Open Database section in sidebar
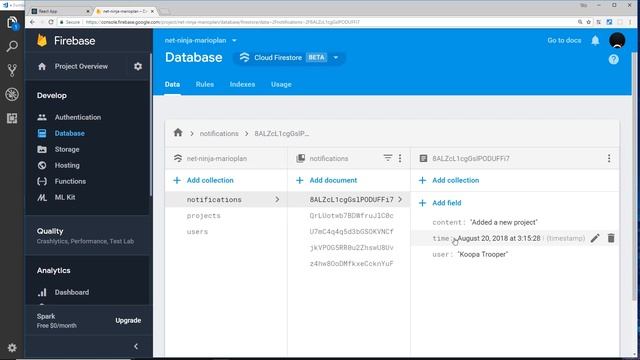Image resolution: width=640 pixels, height=360 pixels. [x=69, y=133]
